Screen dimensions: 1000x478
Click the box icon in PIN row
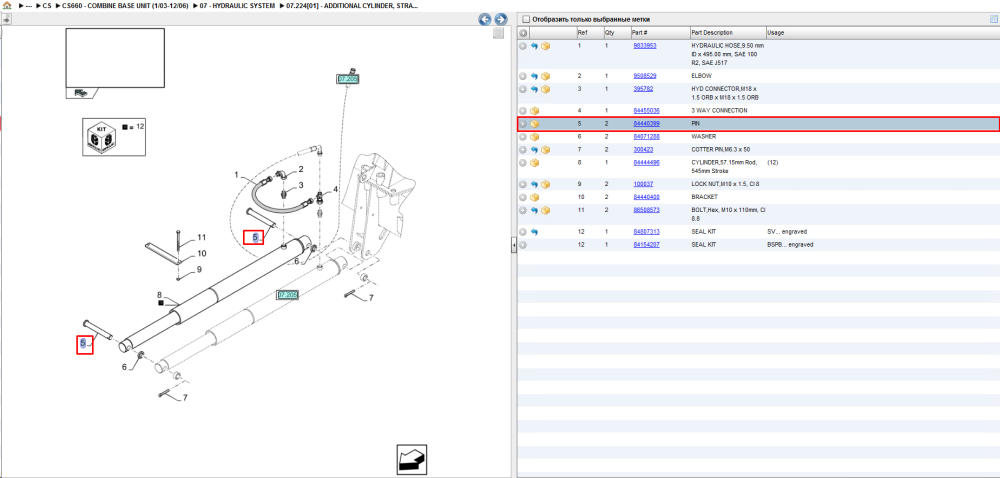tap(534, 124)
